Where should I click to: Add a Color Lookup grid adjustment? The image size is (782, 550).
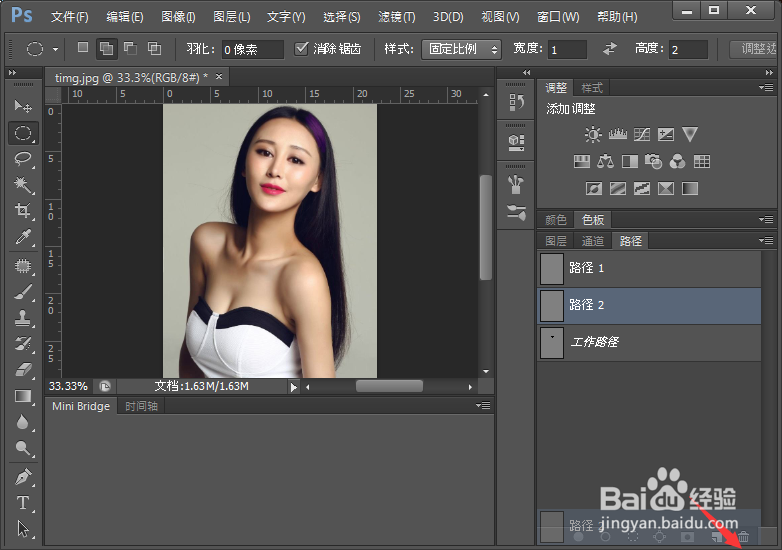(x=702, y=161)
